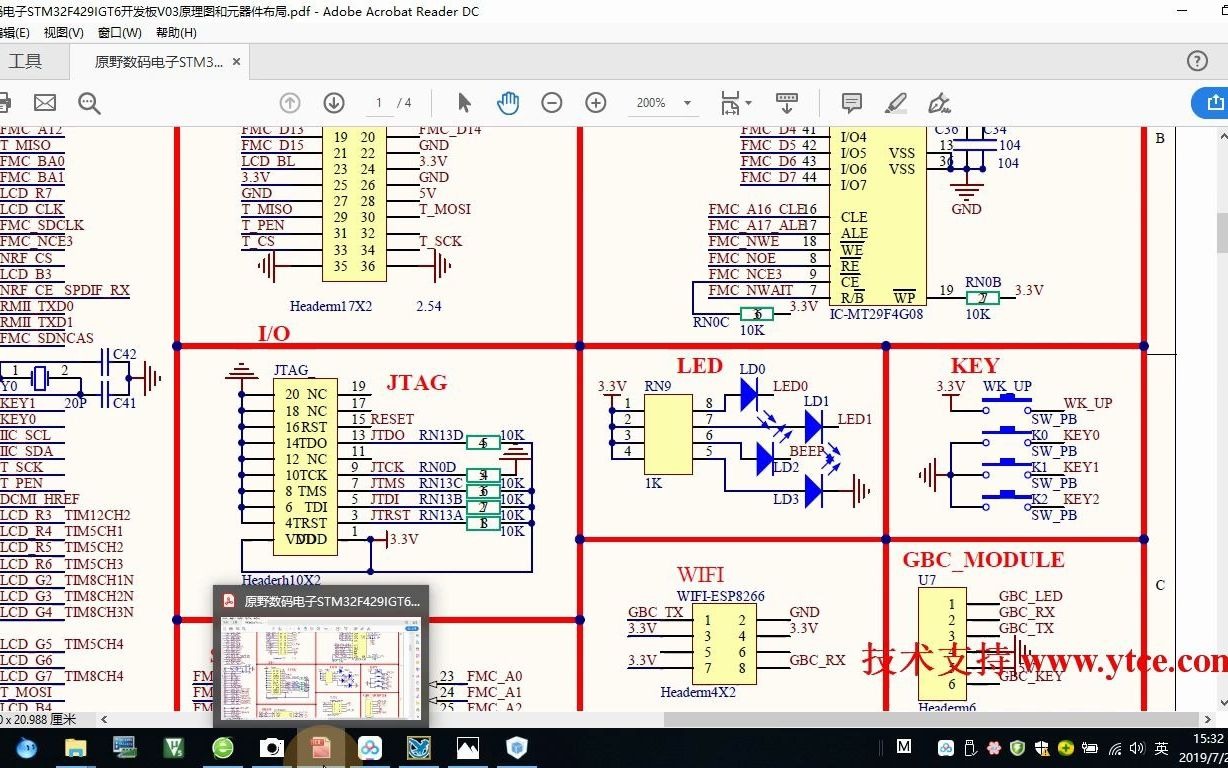
Task: Add a sticky note comment icon
Action: (851, 103)
